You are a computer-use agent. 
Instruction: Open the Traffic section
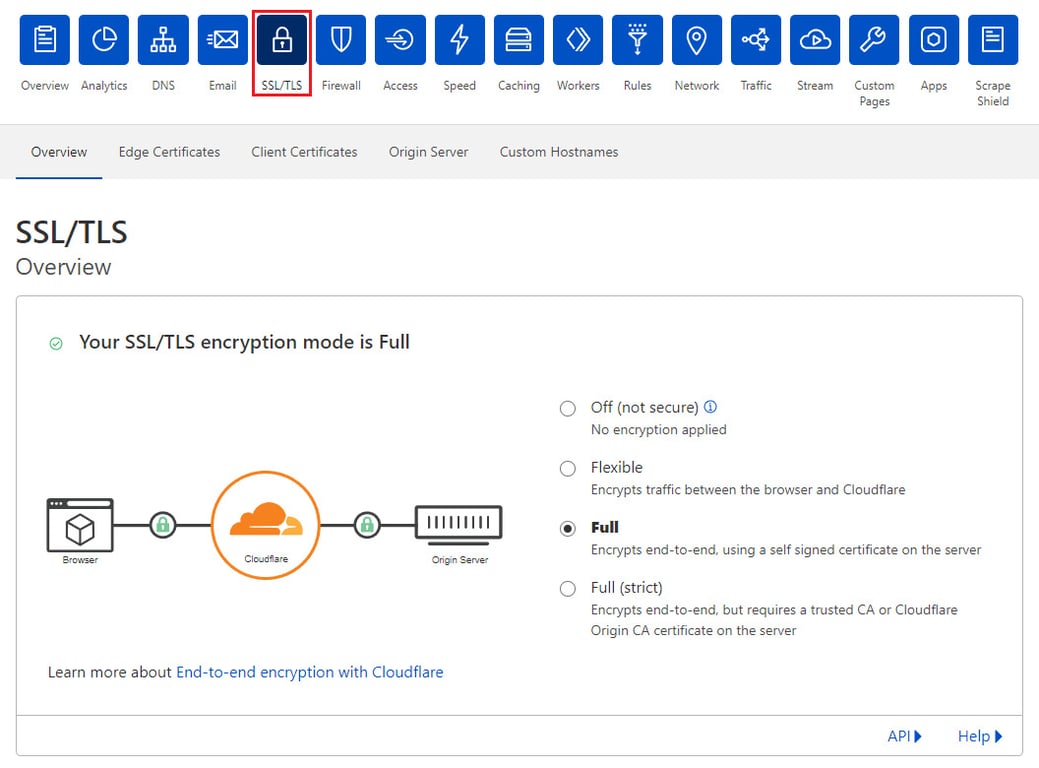click(x=755, y=40)
